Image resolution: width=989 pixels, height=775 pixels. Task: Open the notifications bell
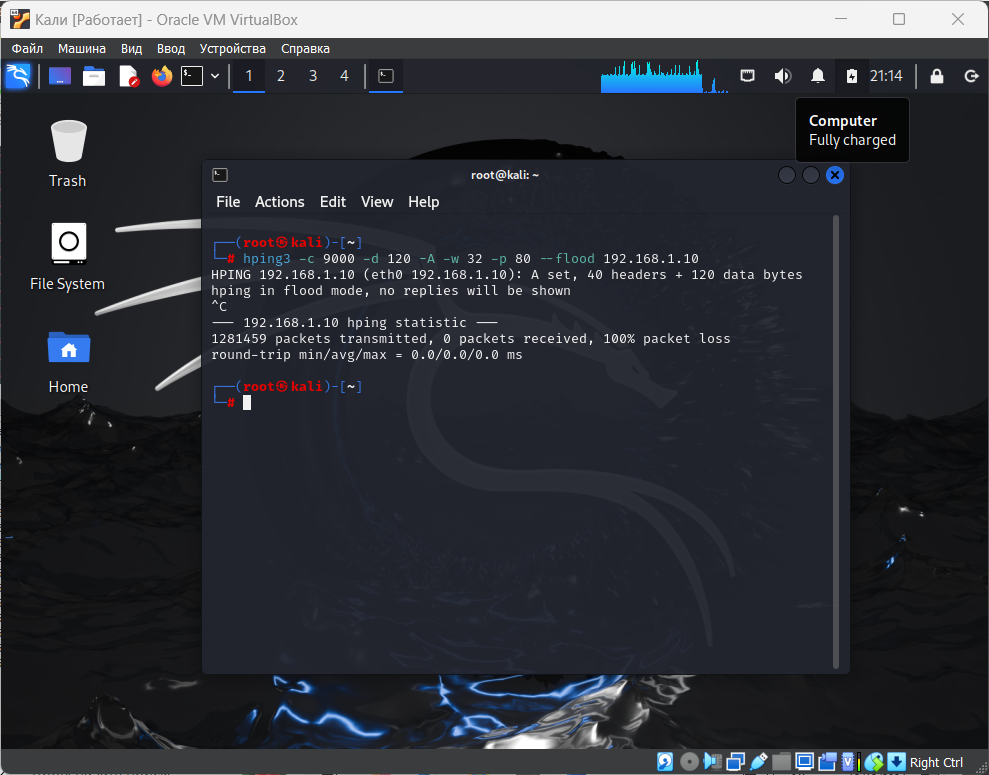coord(817,76)
